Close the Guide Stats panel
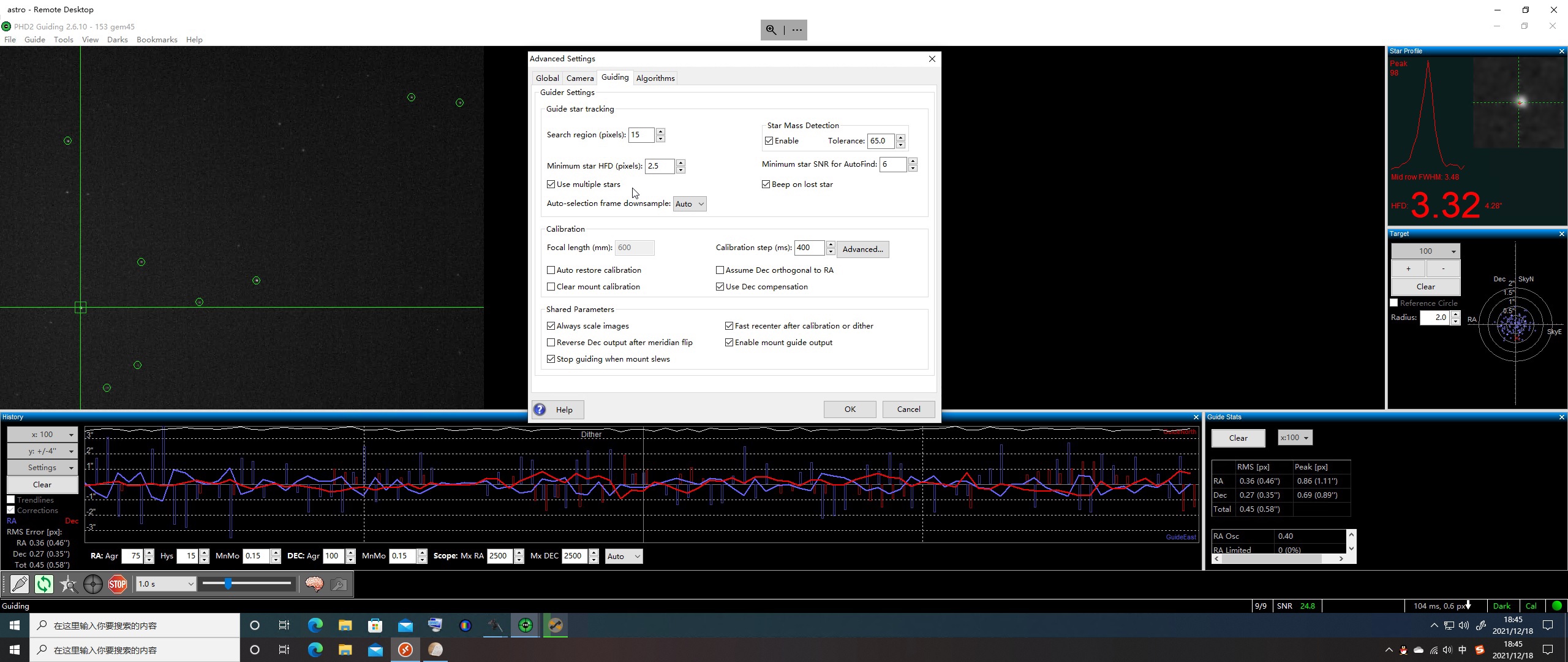 coord(1561,417)
